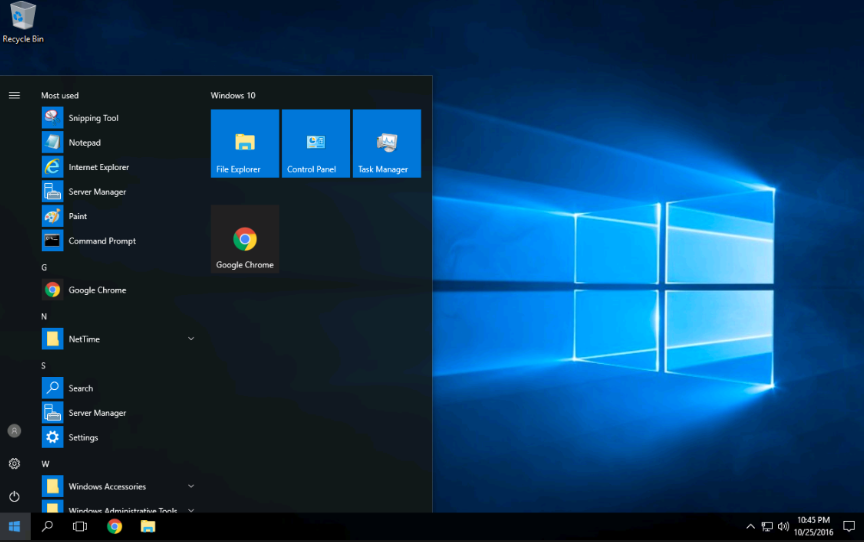Click the File Explorer tile
The height and width of the screenshot is (542, 864).
coord(245,143)
